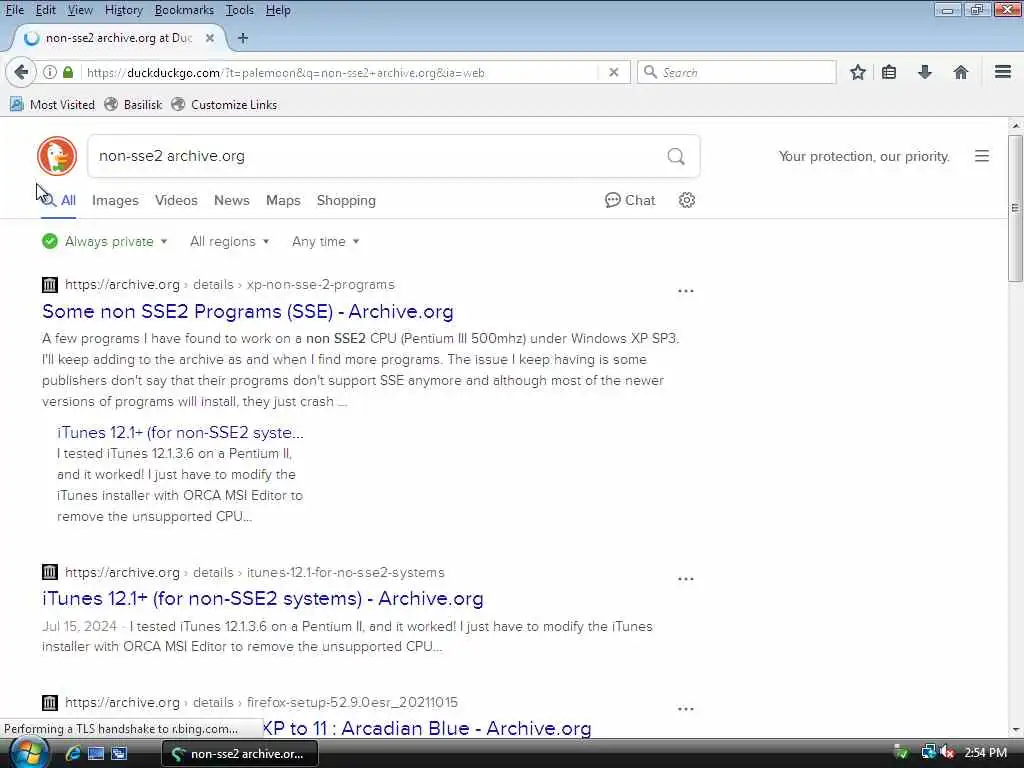Expand the Any time dropdown
This screenshot has height=768, width=1024.
pyautogui.click(x=325, y=242)
